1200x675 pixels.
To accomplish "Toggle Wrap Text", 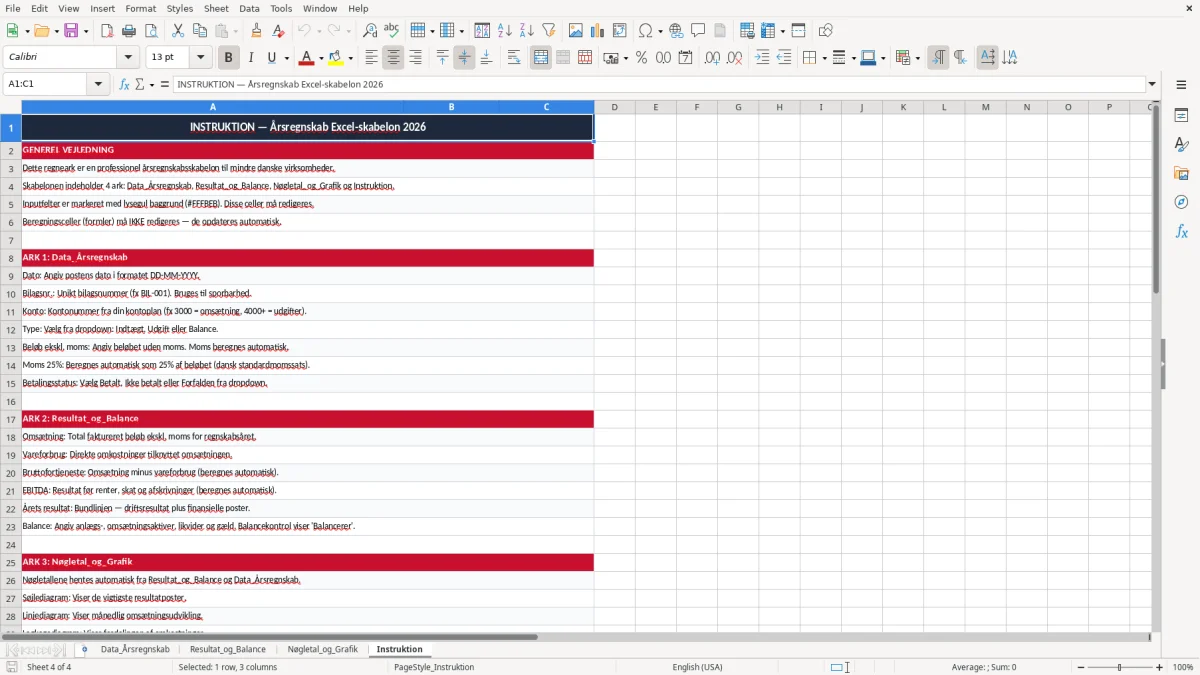I will click(x=513, y=58).
